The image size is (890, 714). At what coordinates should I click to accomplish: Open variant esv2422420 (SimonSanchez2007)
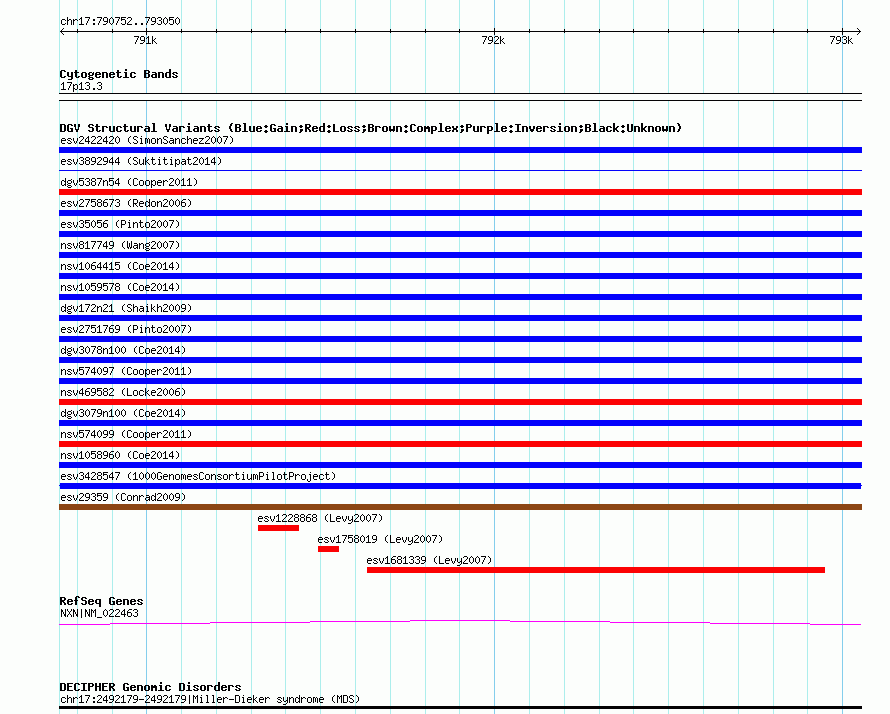(146, 140)
